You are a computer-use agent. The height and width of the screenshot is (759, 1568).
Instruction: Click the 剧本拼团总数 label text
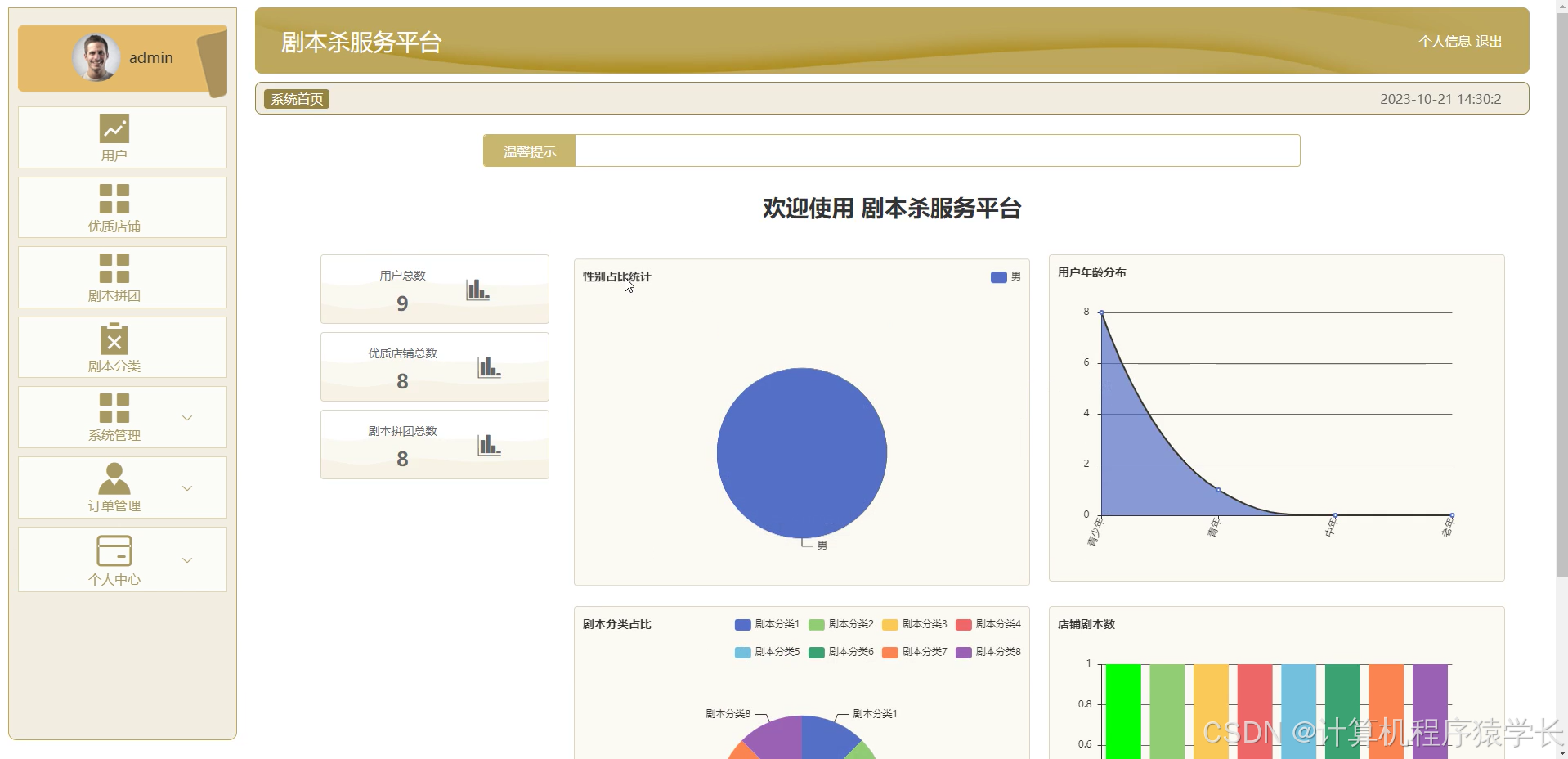click(x=402, y=432)
